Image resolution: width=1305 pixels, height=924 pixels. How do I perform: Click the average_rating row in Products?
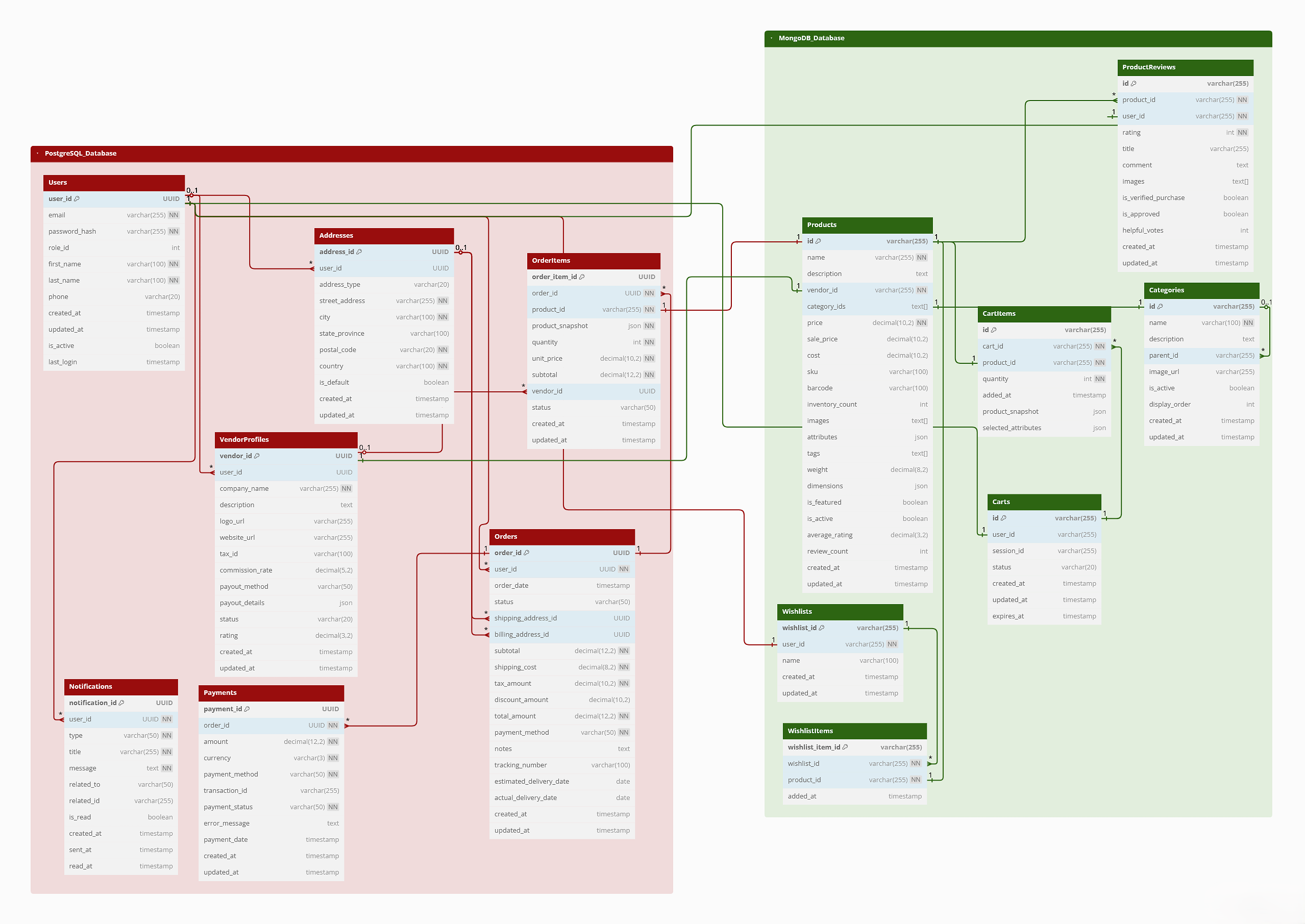(867, 535)
